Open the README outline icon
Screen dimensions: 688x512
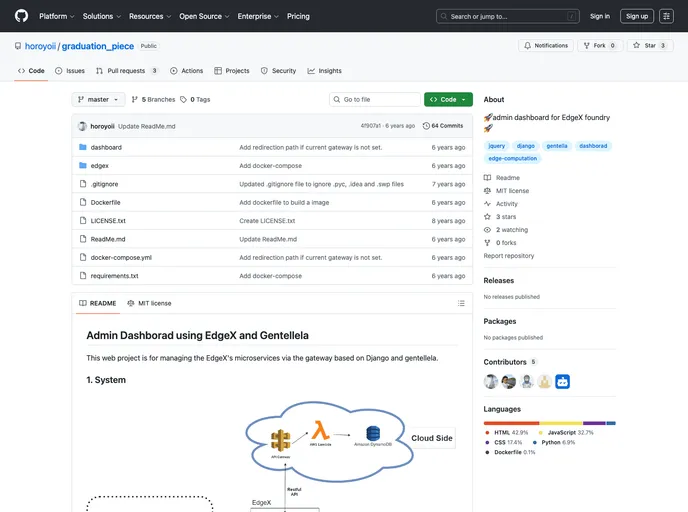[463, 303]
